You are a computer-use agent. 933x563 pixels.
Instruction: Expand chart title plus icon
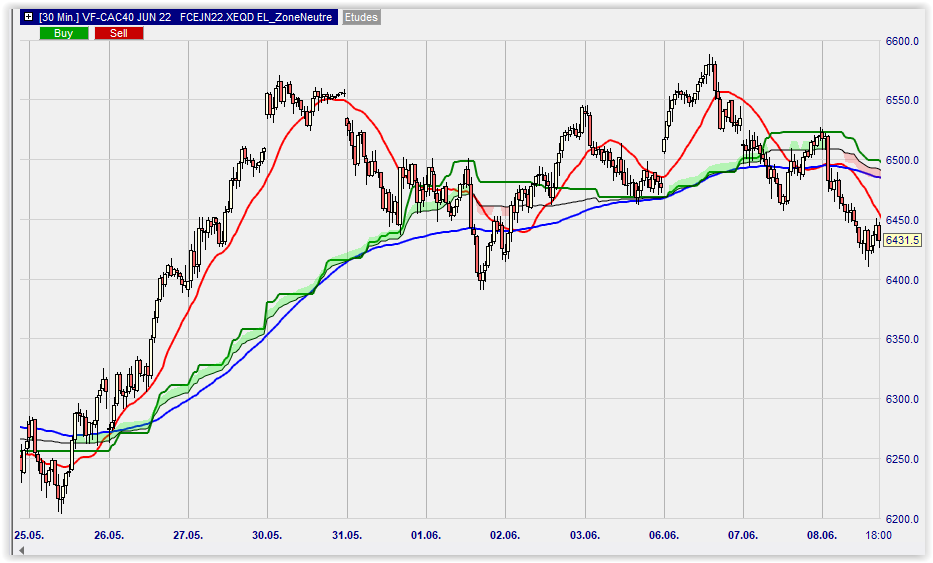pyautogui.click(x=28, y=17)
